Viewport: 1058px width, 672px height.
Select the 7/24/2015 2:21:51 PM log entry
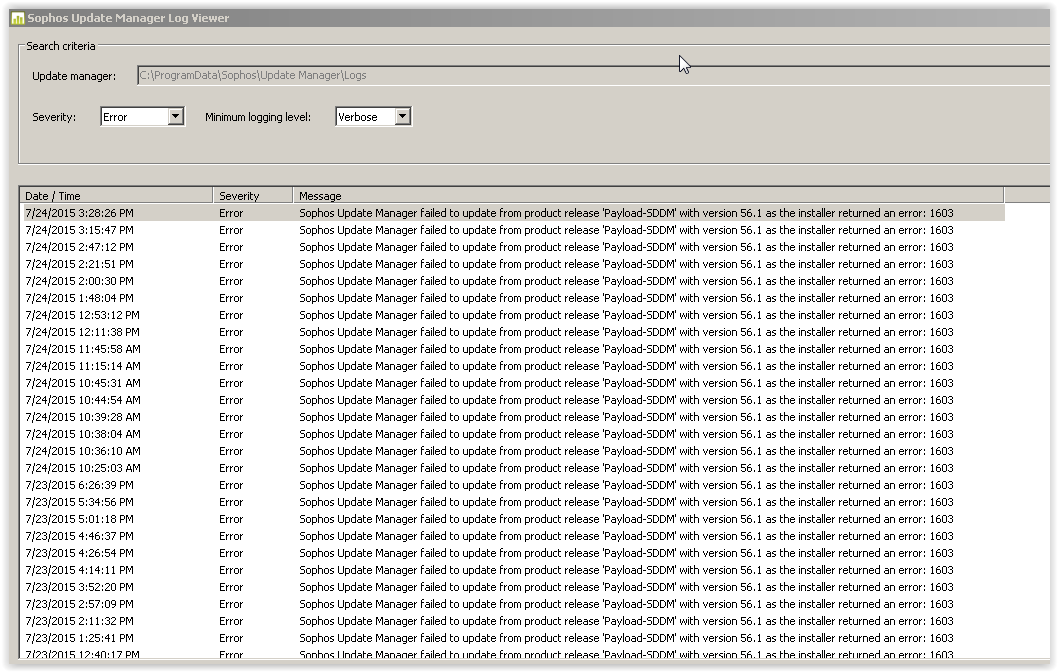[513, 264]
